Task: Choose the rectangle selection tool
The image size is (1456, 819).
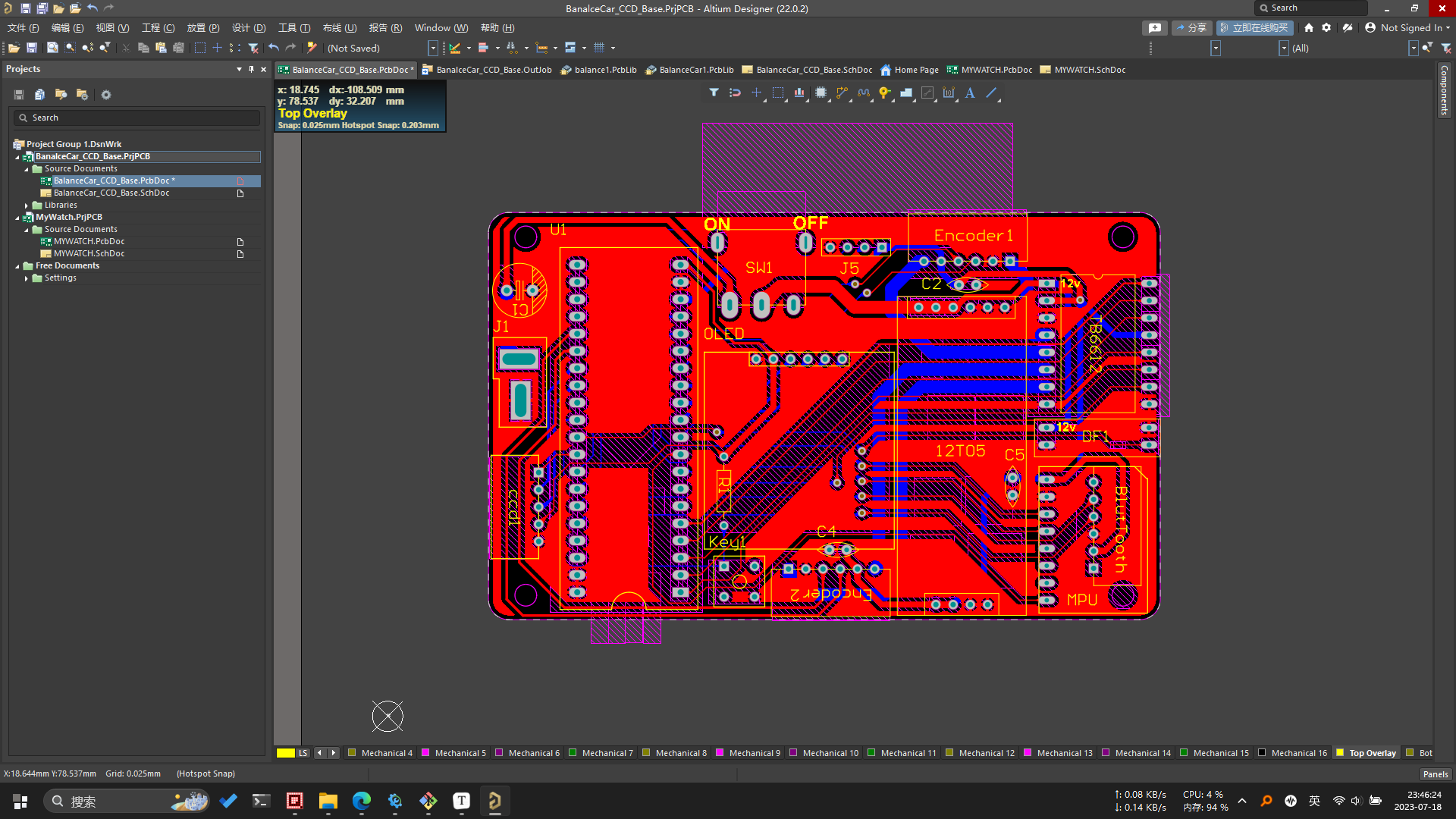Action: click(778, 93)
